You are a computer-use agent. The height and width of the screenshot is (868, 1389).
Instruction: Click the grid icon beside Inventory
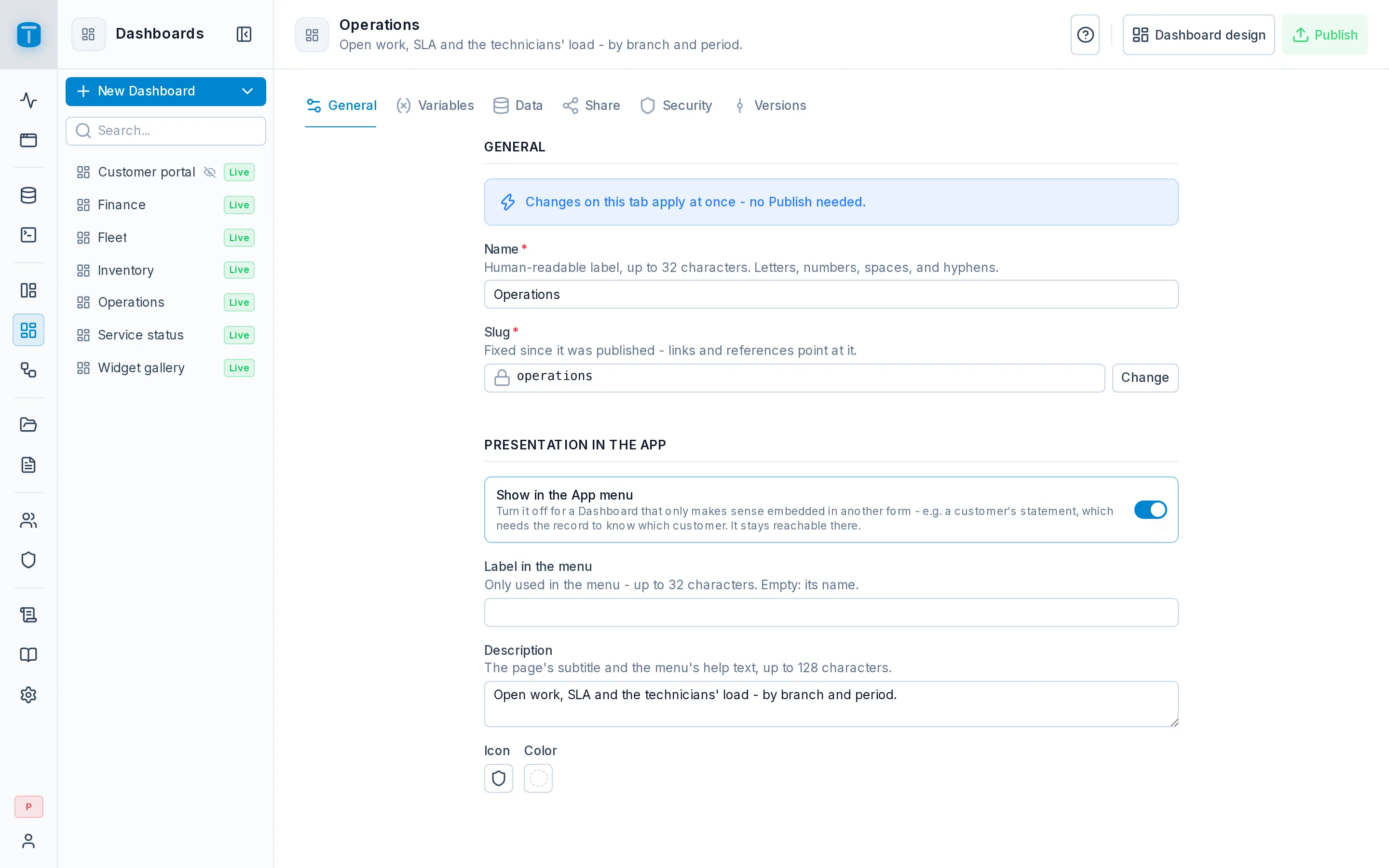(83, 271)
